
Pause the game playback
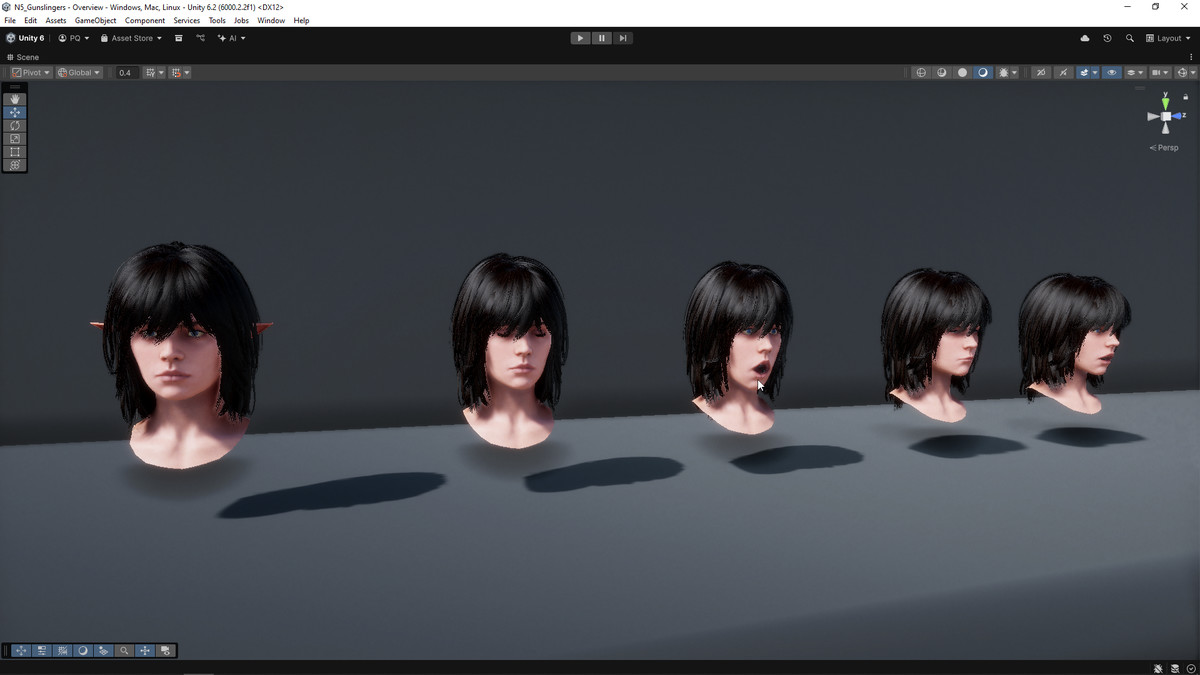[x=601, y=38]
